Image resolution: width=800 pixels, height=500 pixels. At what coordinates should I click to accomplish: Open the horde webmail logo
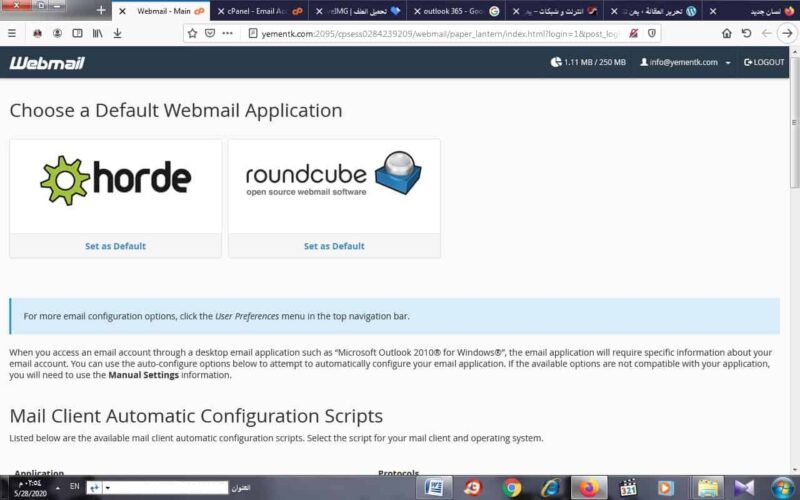coord(116,180)
